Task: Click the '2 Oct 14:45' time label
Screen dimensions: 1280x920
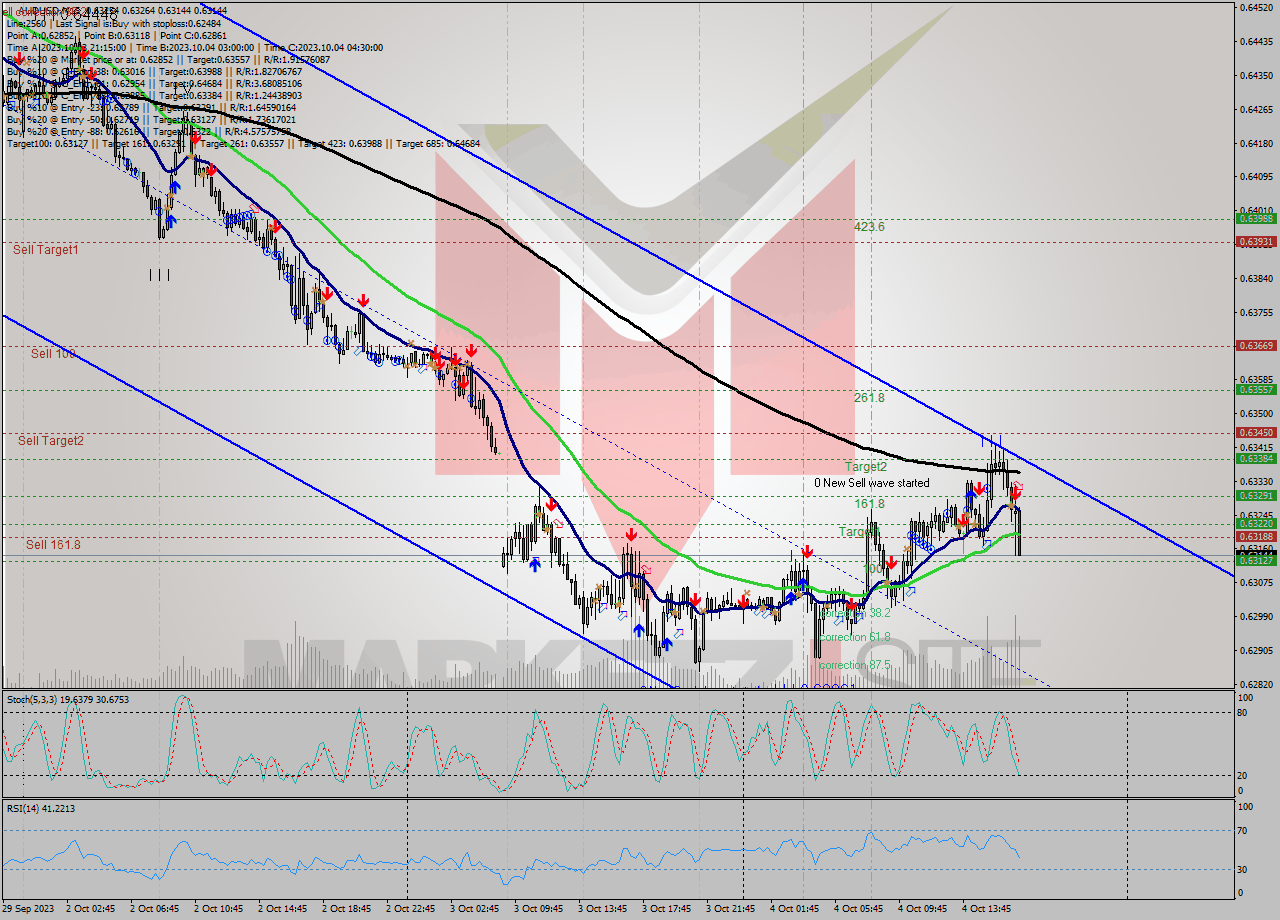Action: point(282,909)
